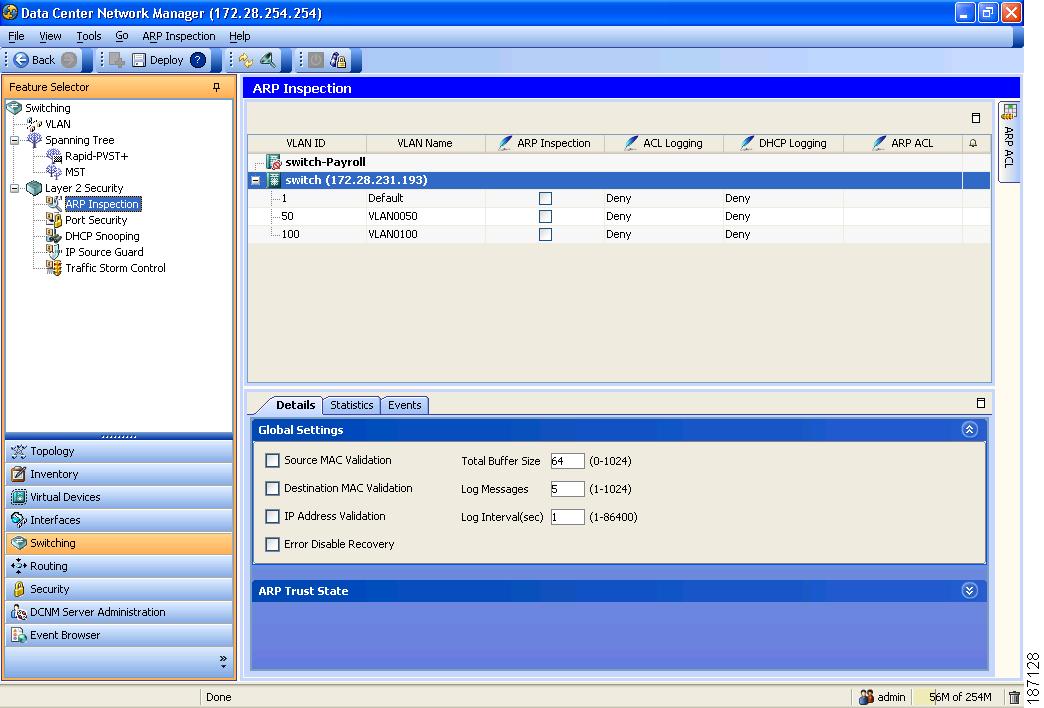Image resolution: width=1044 pixels, height=708 pixels.
Task: Check the Error Disable Recovery option
Action: point(272,544)
